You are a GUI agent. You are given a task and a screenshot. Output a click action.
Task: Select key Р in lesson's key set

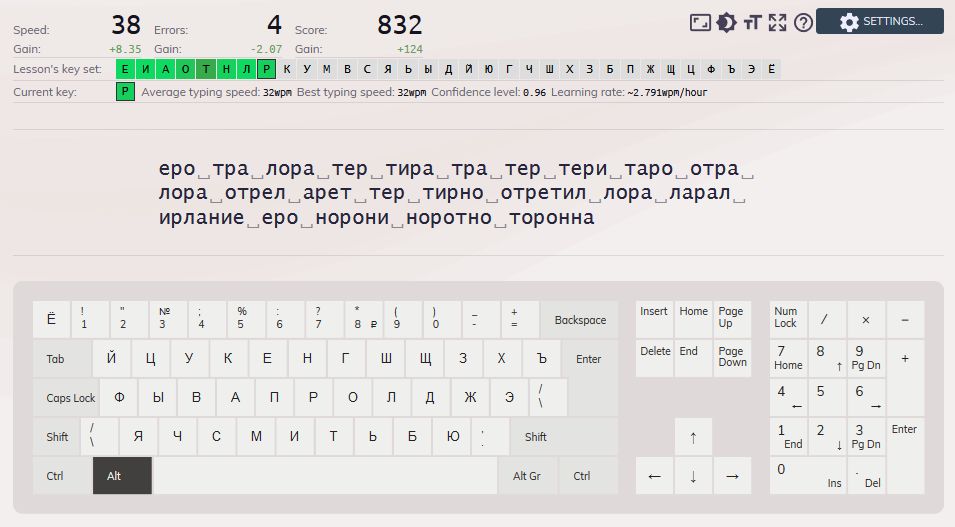(x=266, y=69)
